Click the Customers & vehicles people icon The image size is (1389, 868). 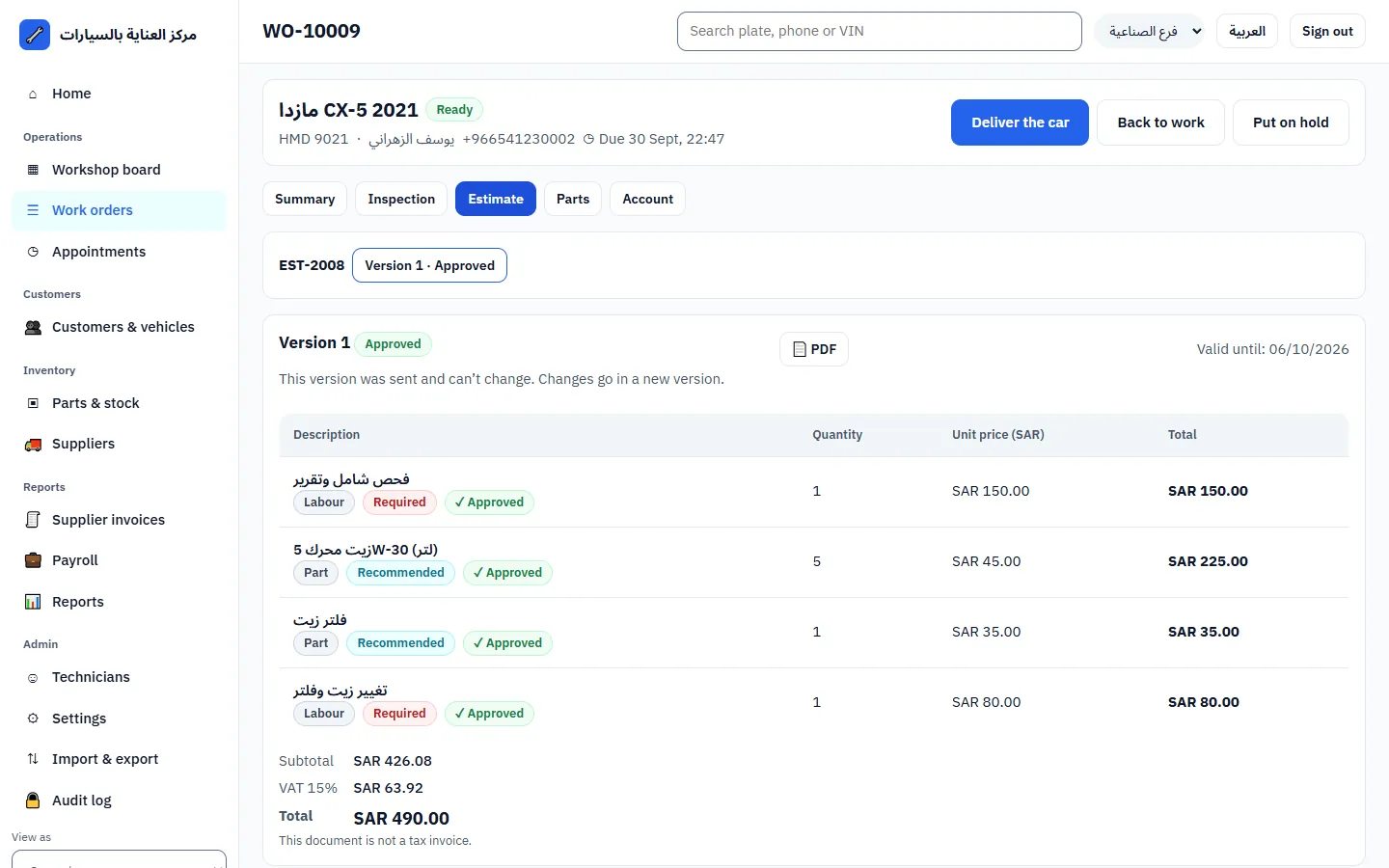pyautogui.click(x=33, y=327)
